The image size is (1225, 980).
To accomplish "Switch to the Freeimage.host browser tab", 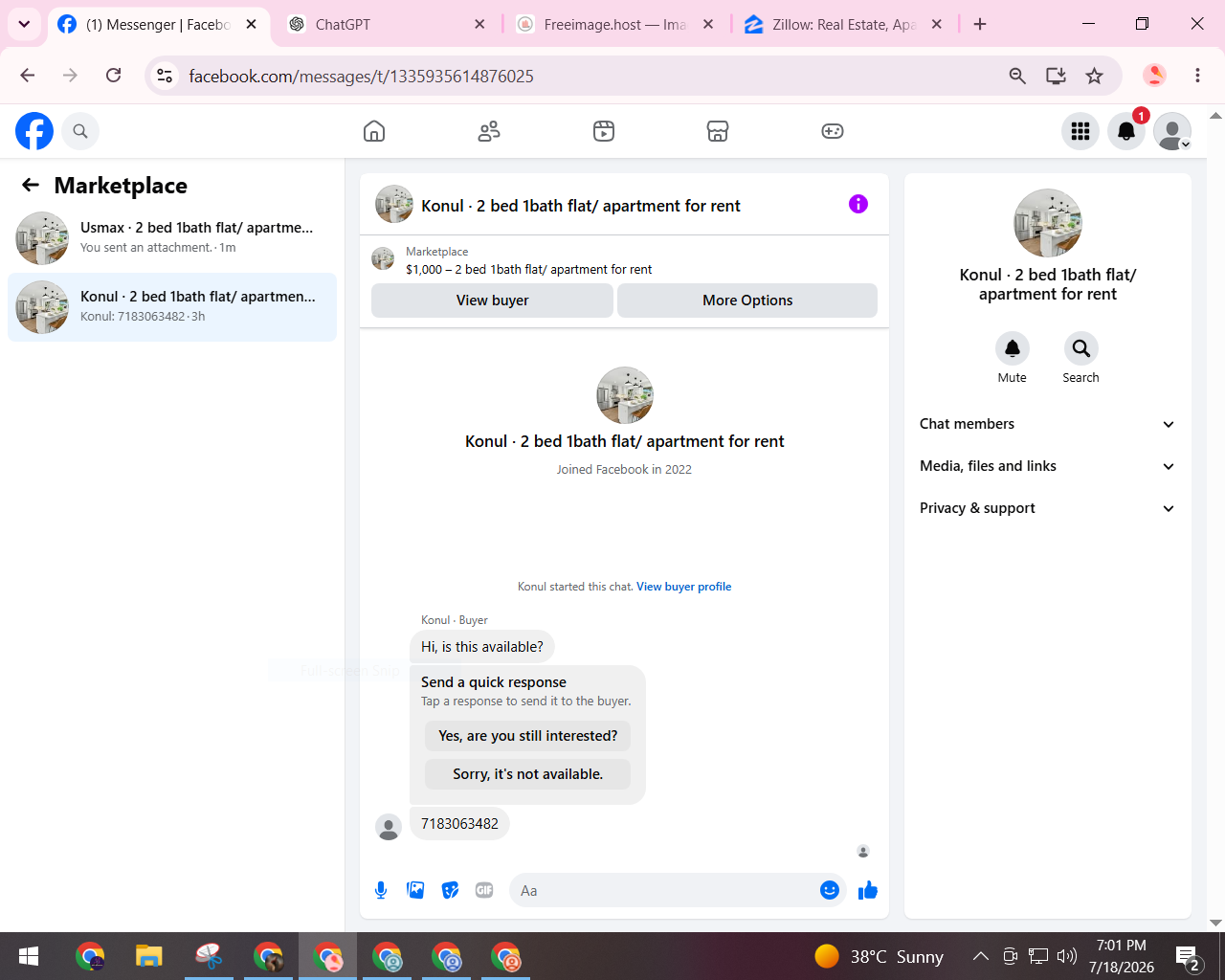I will [615, 25].
